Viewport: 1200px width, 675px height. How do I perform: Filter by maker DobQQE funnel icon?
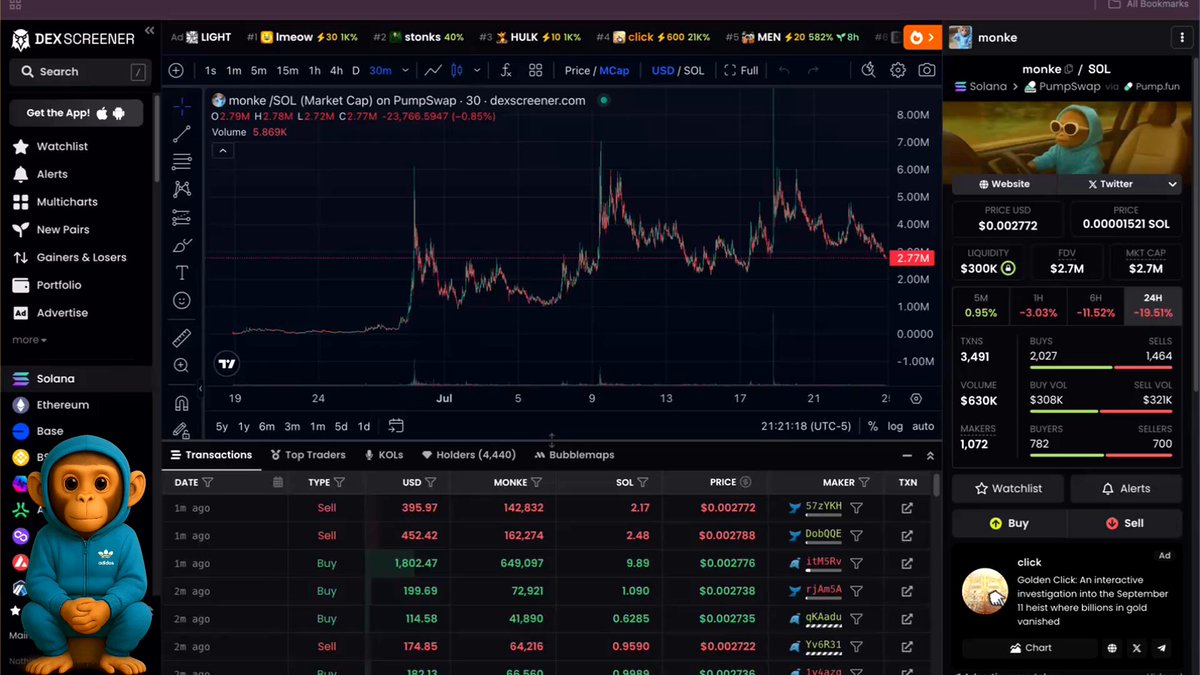[x=856, y=535]
